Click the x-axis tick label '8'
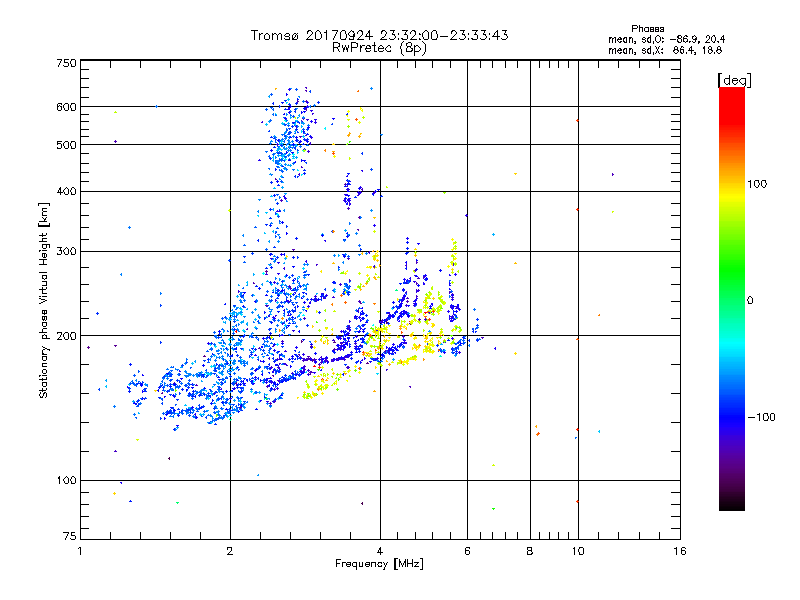Screen dimensions: 800x600 (x=530, y=551)
